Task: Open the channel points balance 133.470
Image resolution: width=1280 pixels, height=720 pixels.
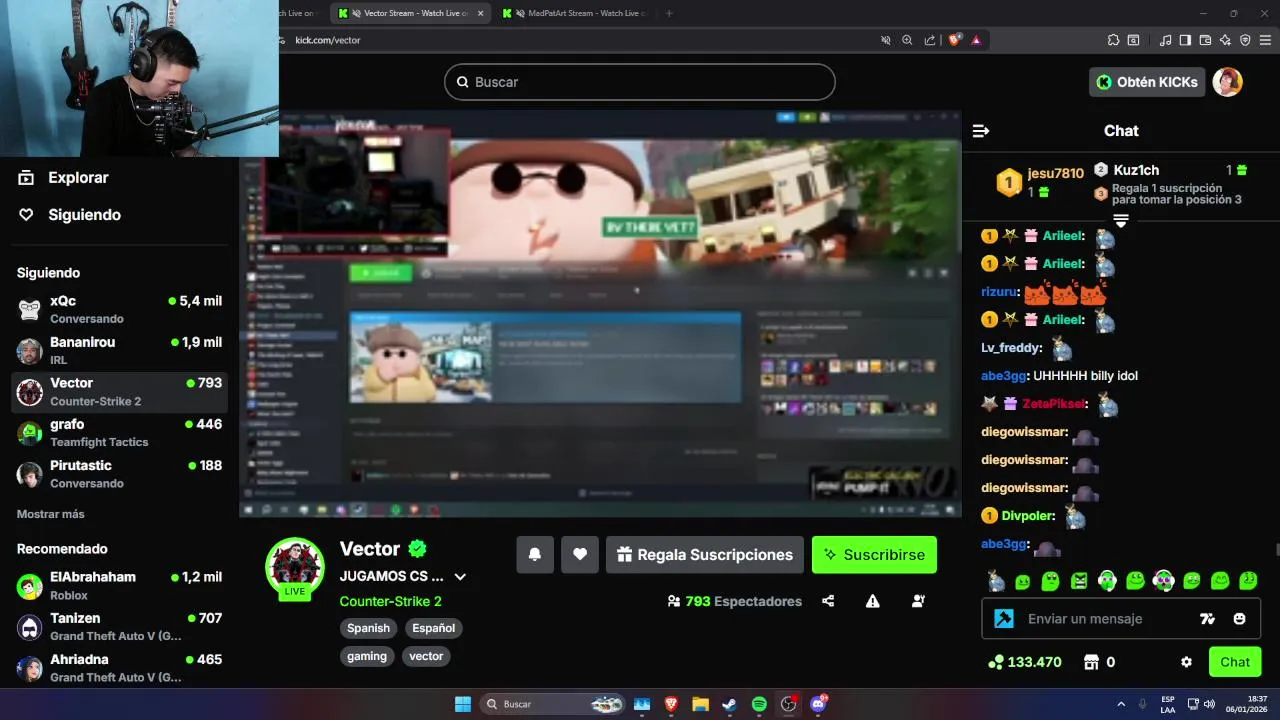Action: coord(1024,662)
